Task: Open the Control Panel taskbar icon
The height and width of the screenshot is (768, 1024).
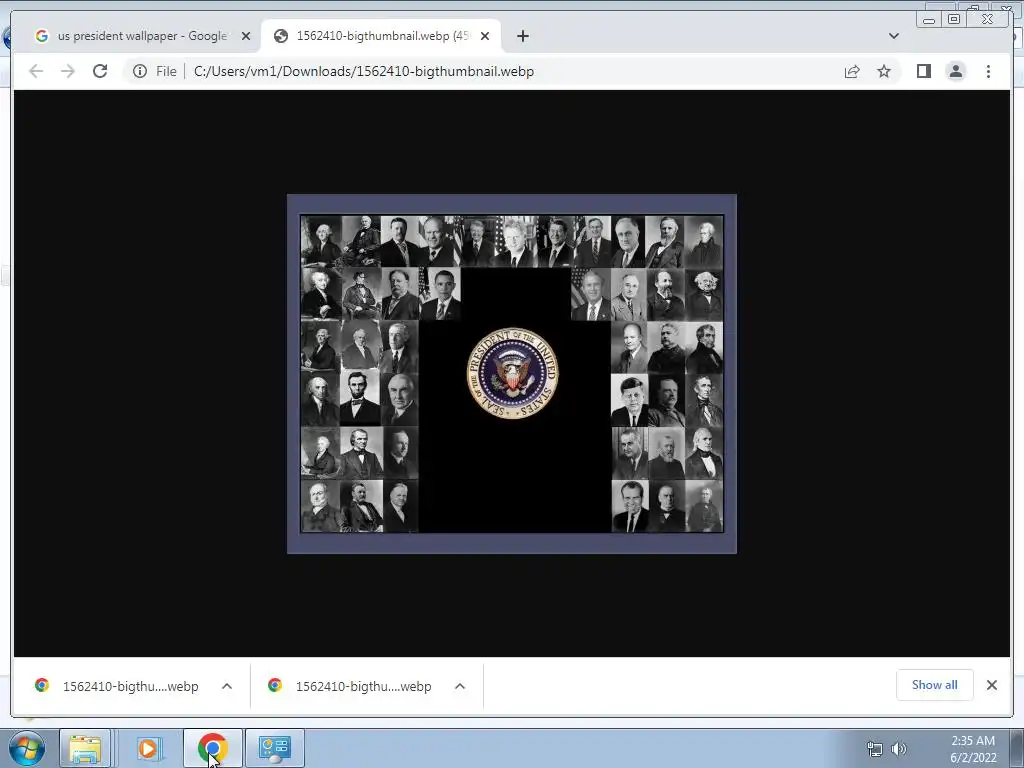Action: point(274,748)
